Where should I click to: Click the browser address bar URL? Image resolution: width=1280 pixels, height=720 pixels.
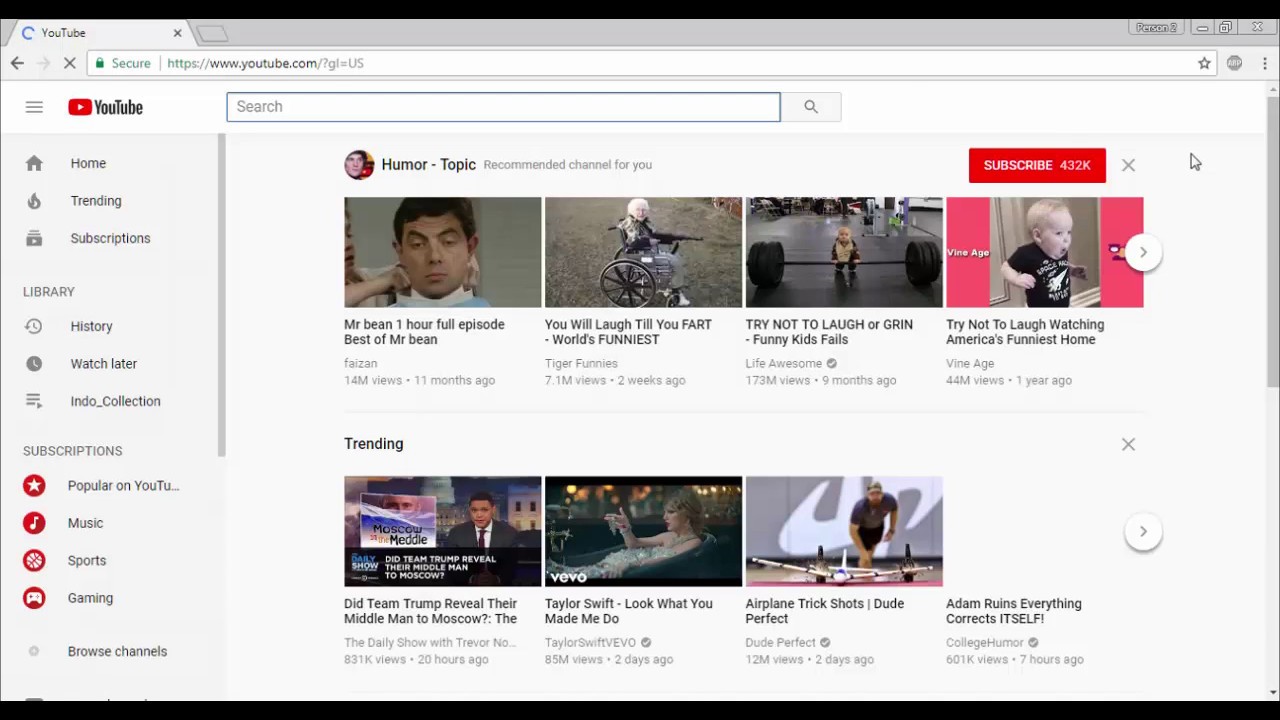[x=265, y=63]
